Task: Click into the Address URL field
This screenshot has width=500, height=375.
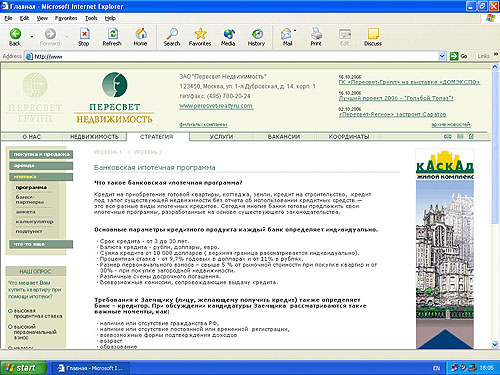Action: (232, 56)
